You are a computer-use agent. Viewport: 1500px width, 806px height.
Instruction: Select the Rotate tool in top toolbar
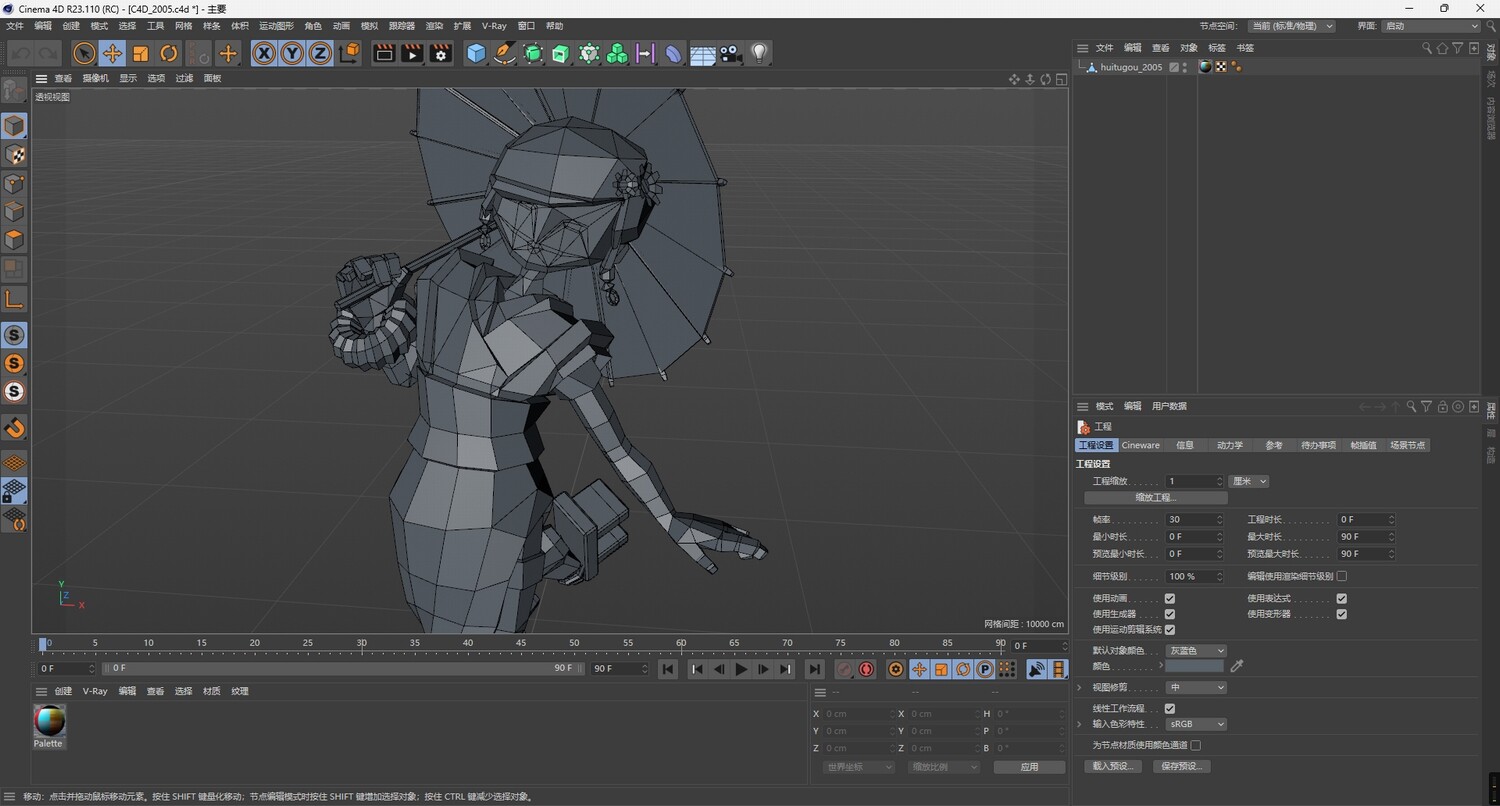pyautogui.click(x=169, y=54)
